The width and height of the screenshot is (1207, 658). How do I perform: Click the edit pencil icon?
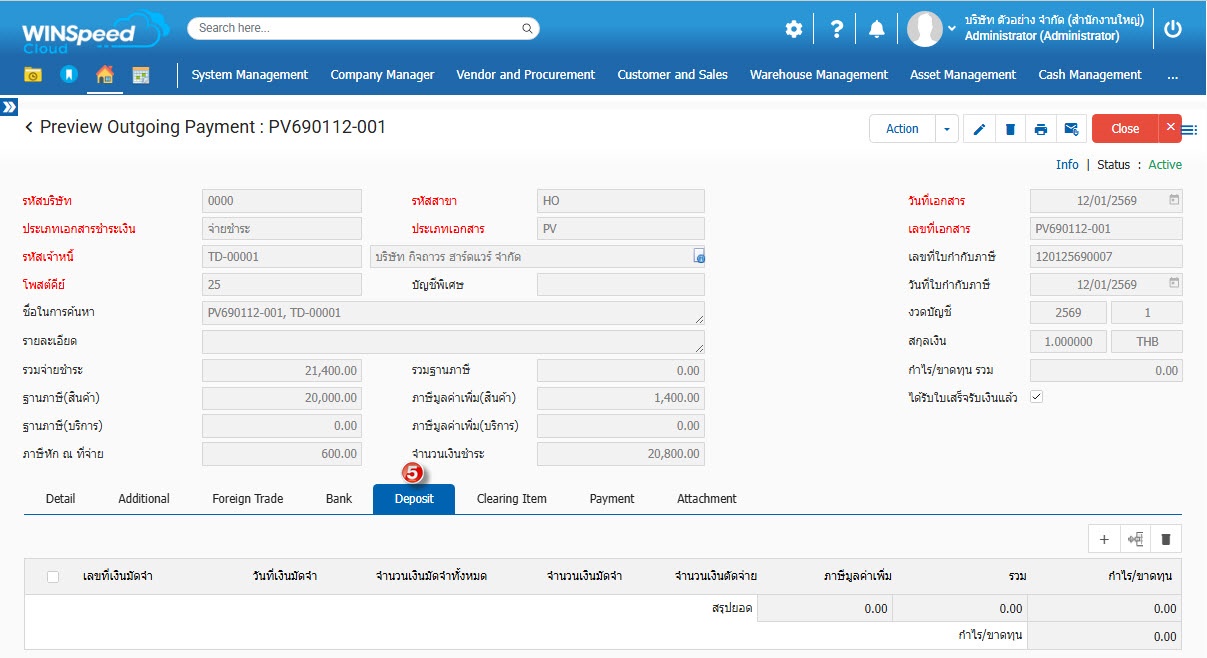pos(979,129)
